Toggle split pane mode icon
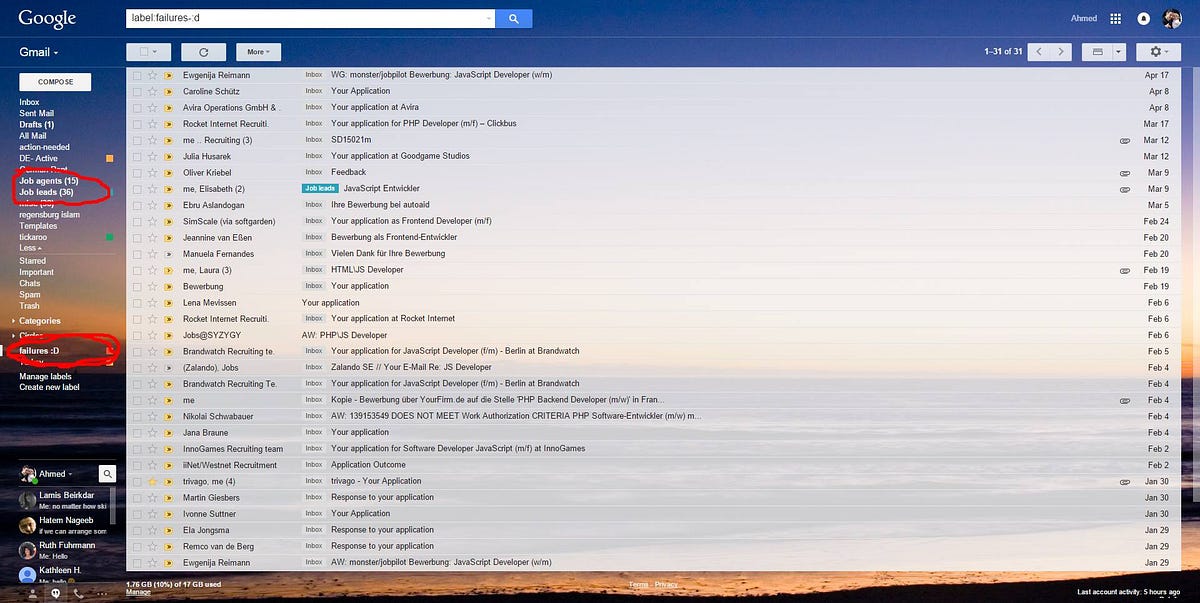 [x=1098, y=51]
